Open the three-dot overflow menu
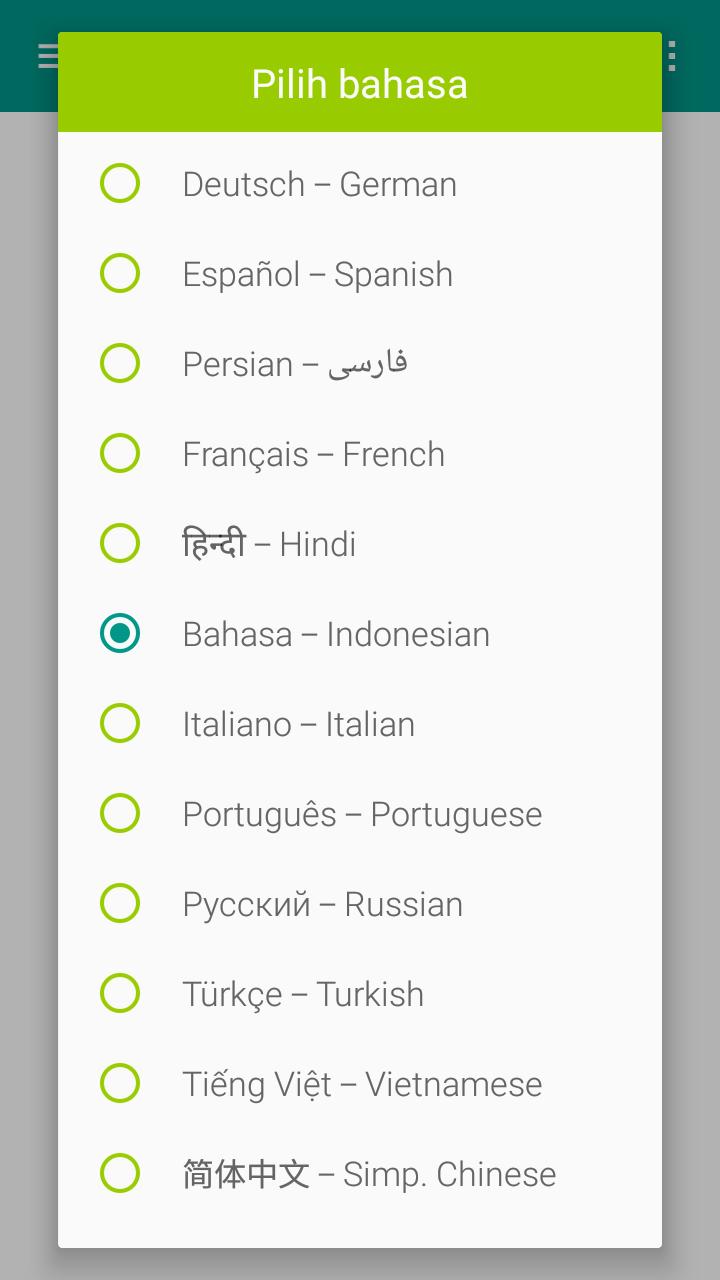The image size is (720, 1280). click(672, 56)
